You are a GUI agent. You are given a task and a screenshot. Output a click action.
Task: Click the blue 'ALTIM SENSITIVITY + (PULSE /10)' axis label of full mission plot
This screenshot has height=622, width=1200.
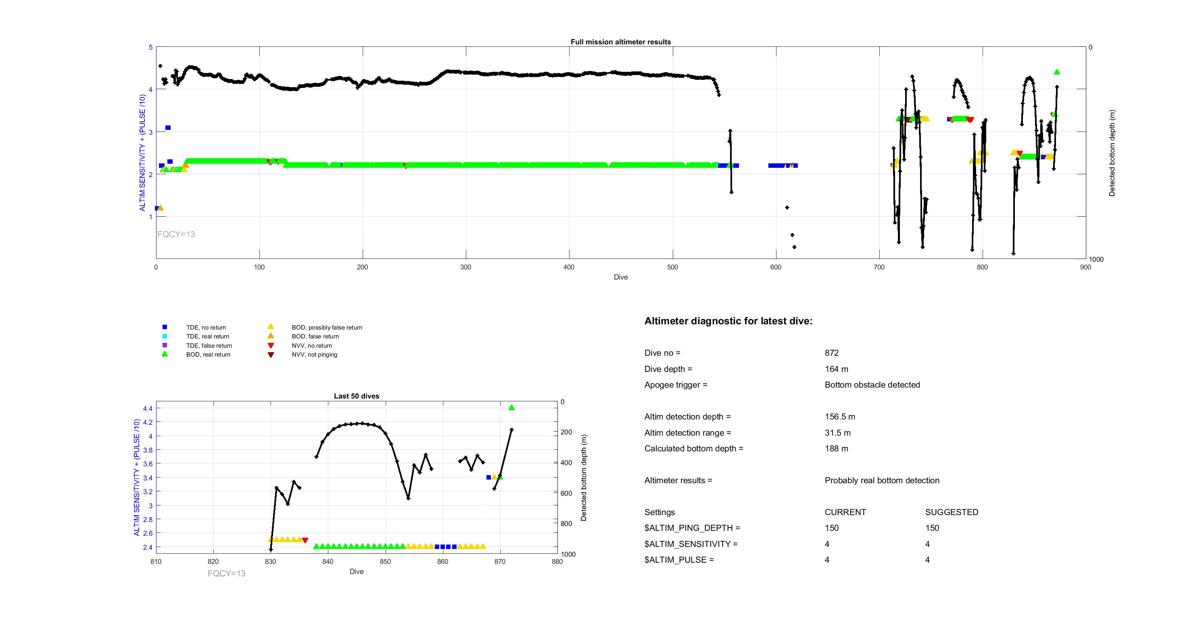[x=141, y=152]
